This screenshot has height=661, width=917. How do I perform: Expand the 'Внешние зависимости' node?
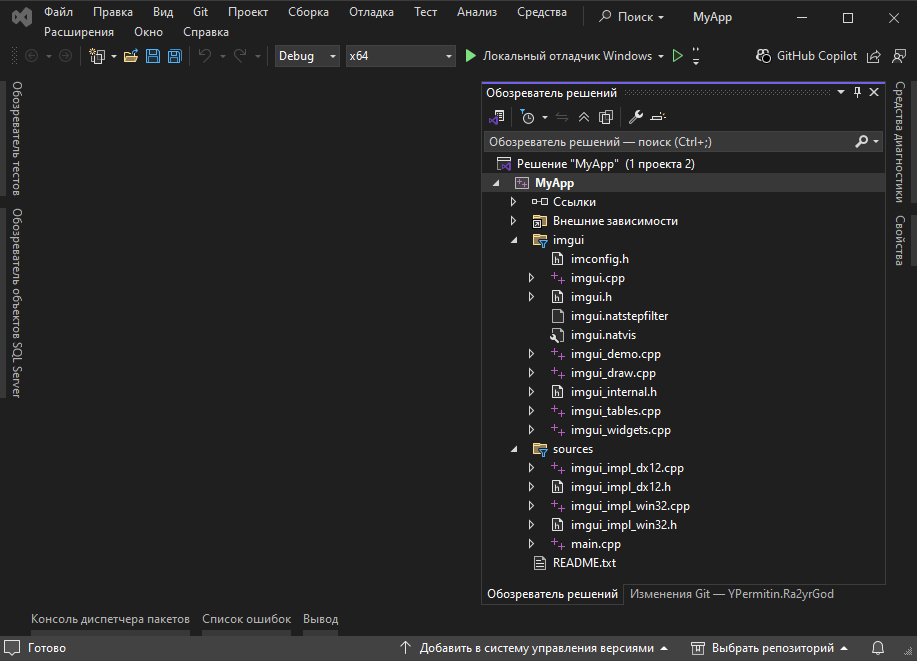coord(513,221)
